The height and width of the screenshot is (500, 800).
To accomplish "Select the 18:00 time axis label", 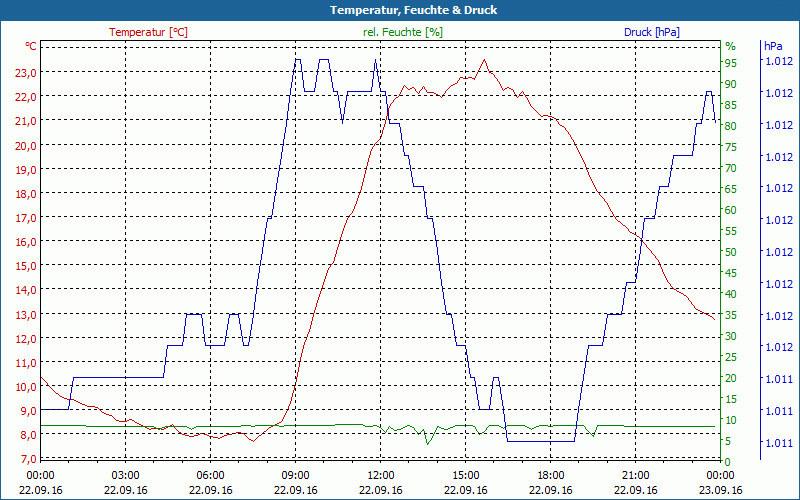I will tap(551, 476).
